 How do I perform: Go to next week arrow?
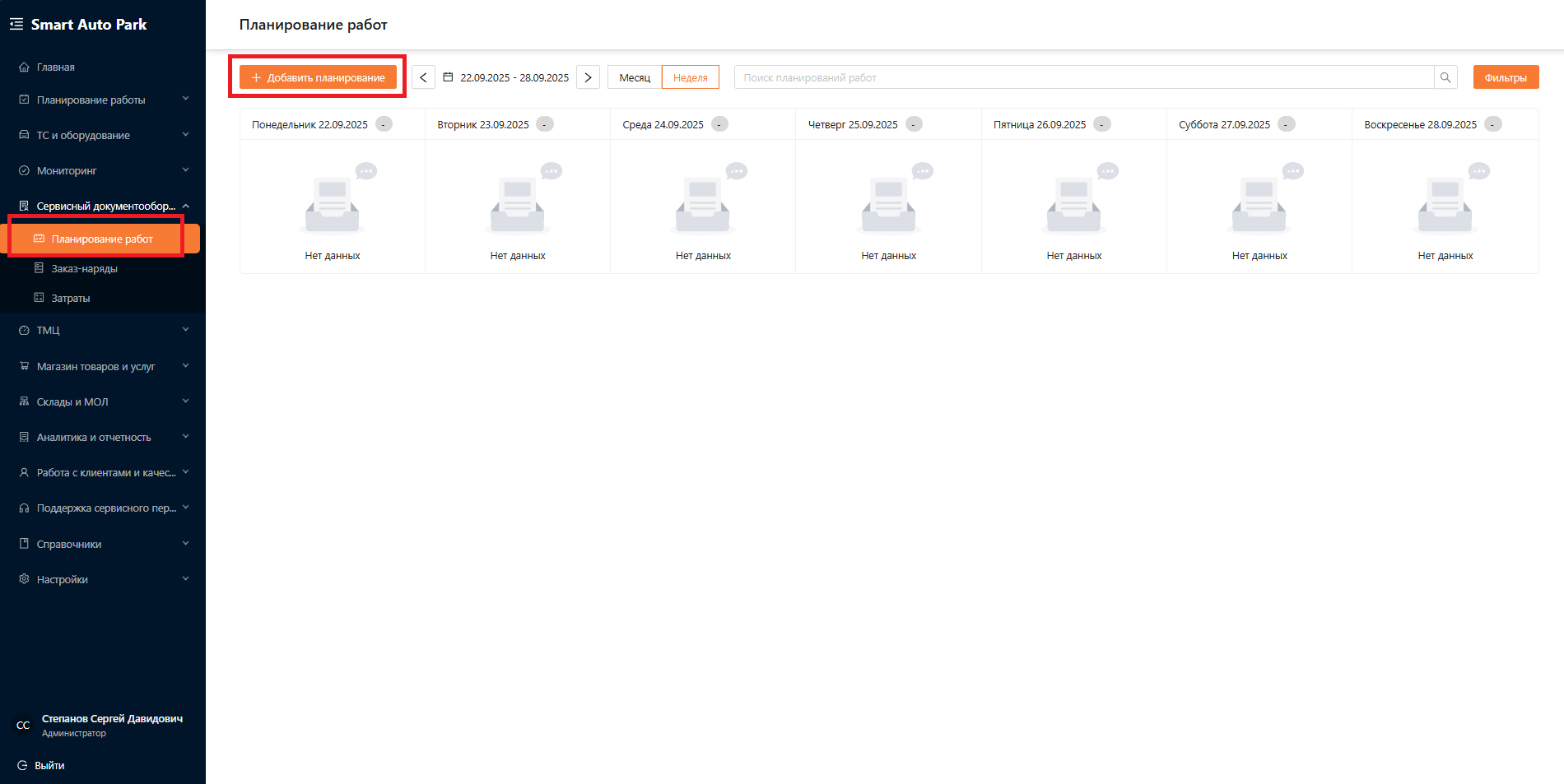[x=588, y=77]
